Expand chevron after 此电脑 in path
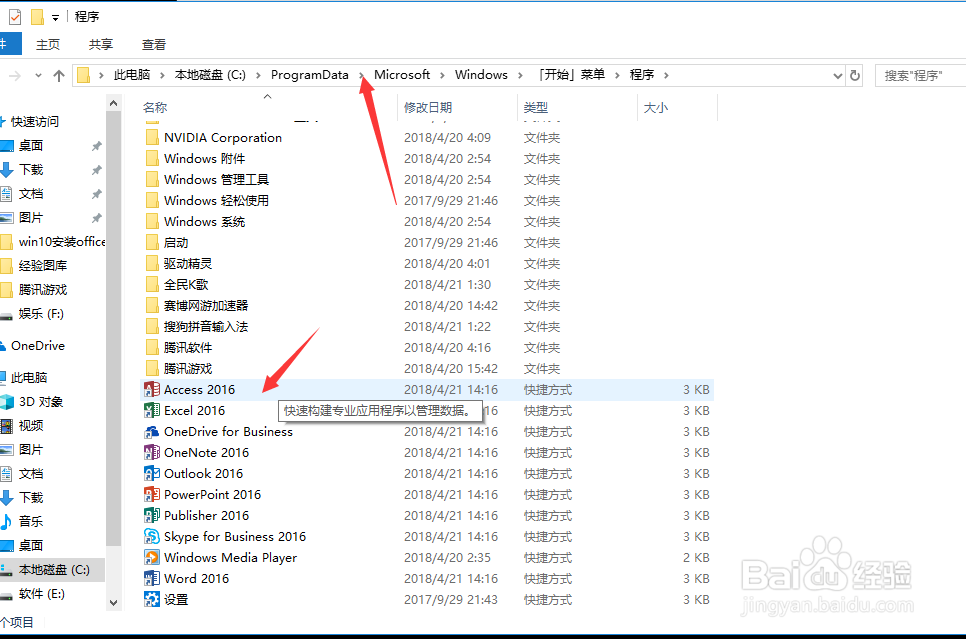This screenshot has height=639, width=966. (x=163, y=75)
